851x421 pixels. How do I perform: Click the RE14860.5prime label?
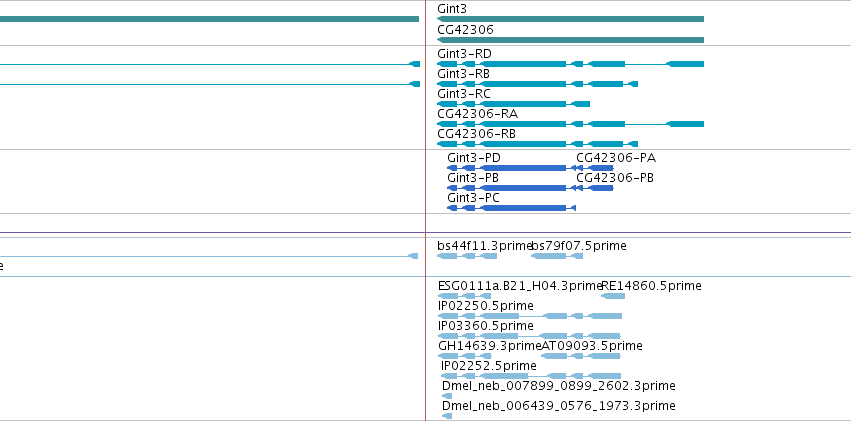tap(651, 286)
